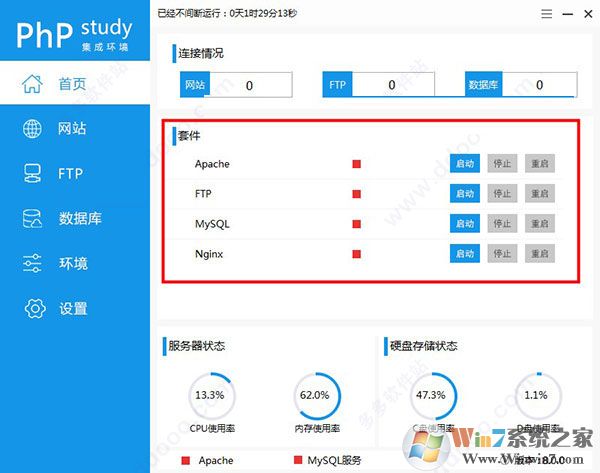
Task: Click FTP red status indicator in 套件
Action: point(357,194)
